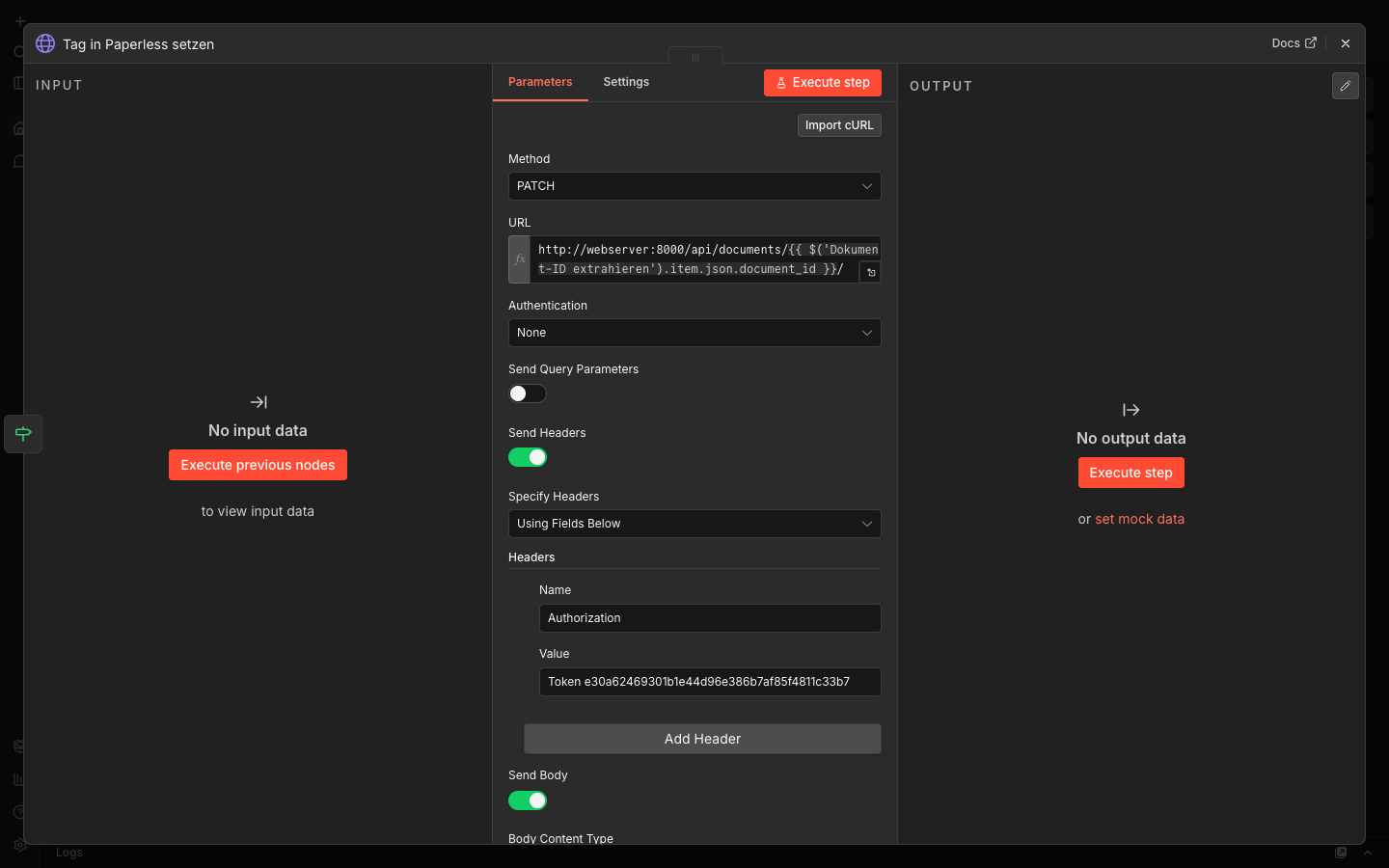Click the pencil edit icon in the Output panel

tap(1345, 86)
